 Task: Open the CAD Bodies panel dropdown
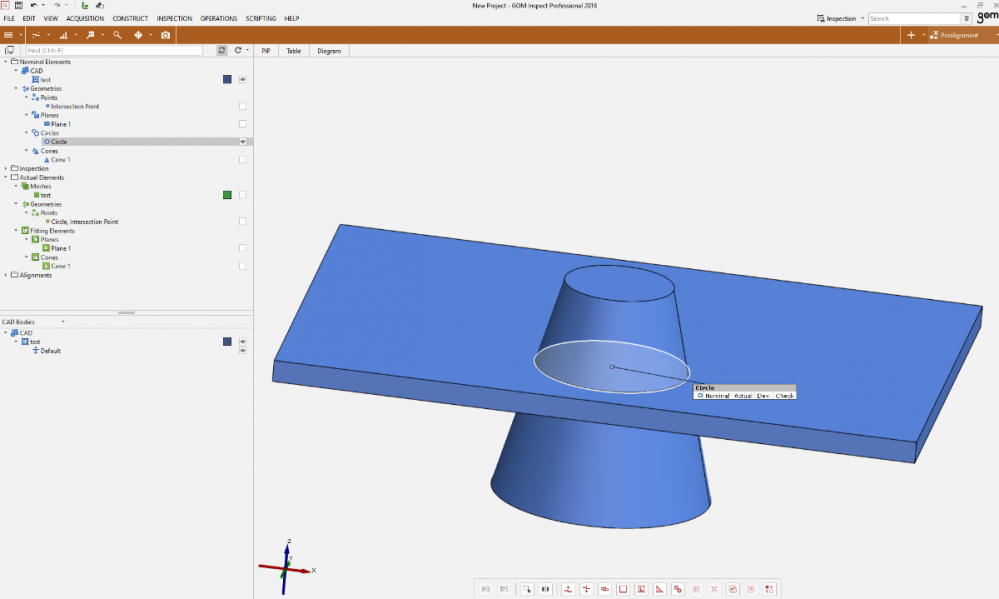pos(63,322)
